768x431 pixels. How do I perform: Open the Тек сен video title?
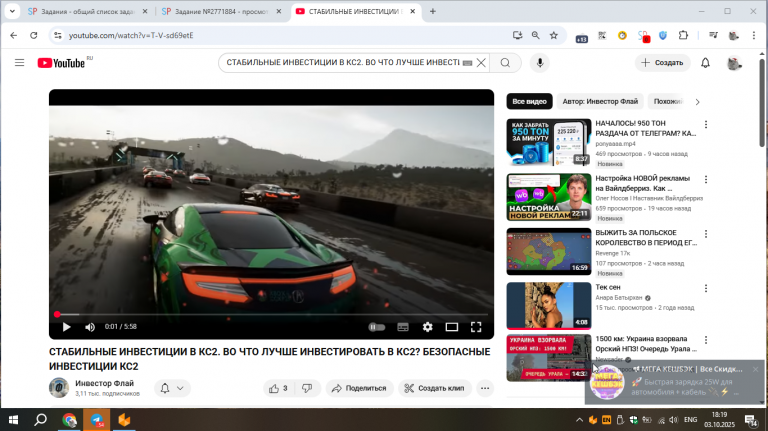pyautogui.click(x=608, y=287)
